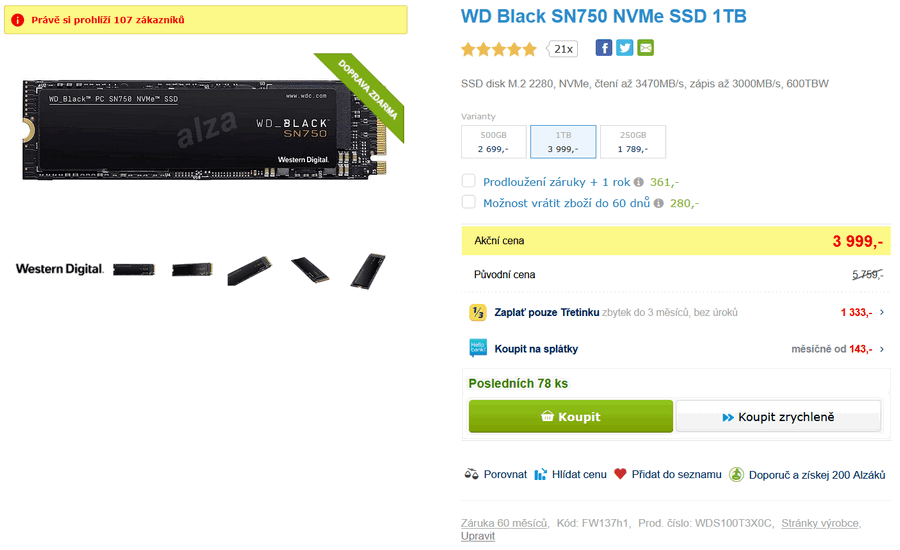This screenshot has width=900, height=550.
Task: Share product on Facebook icon
Action: [x=603, y=48]
